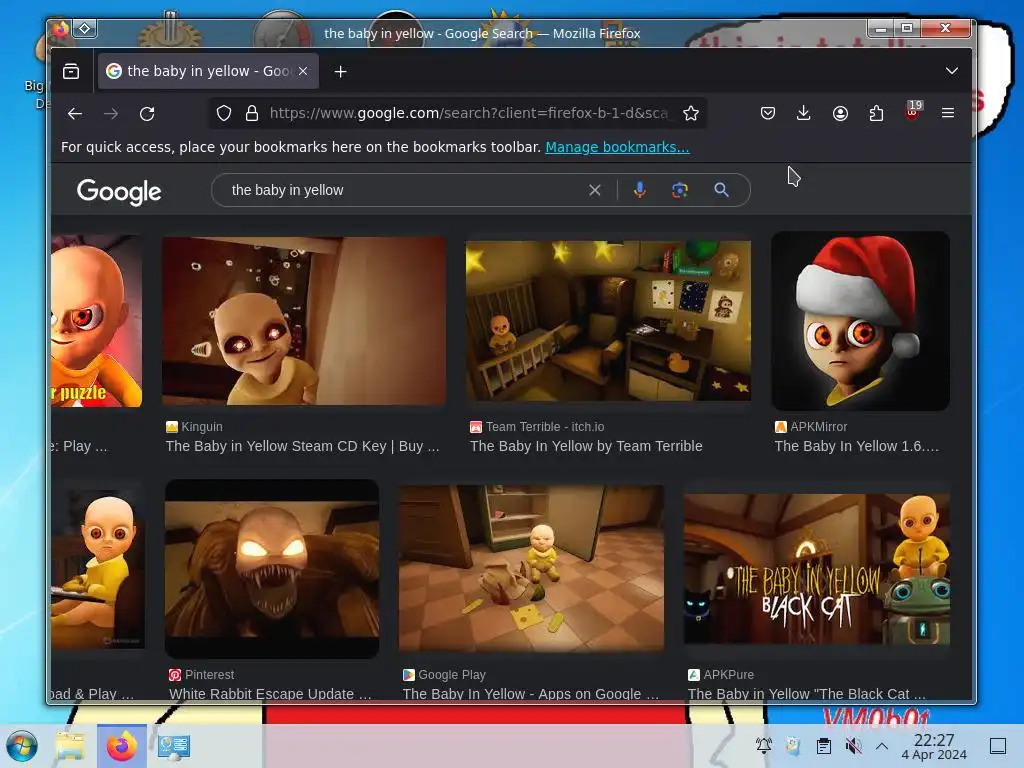
Task: Open the third taskbar application icon
Action: (174, 746)
